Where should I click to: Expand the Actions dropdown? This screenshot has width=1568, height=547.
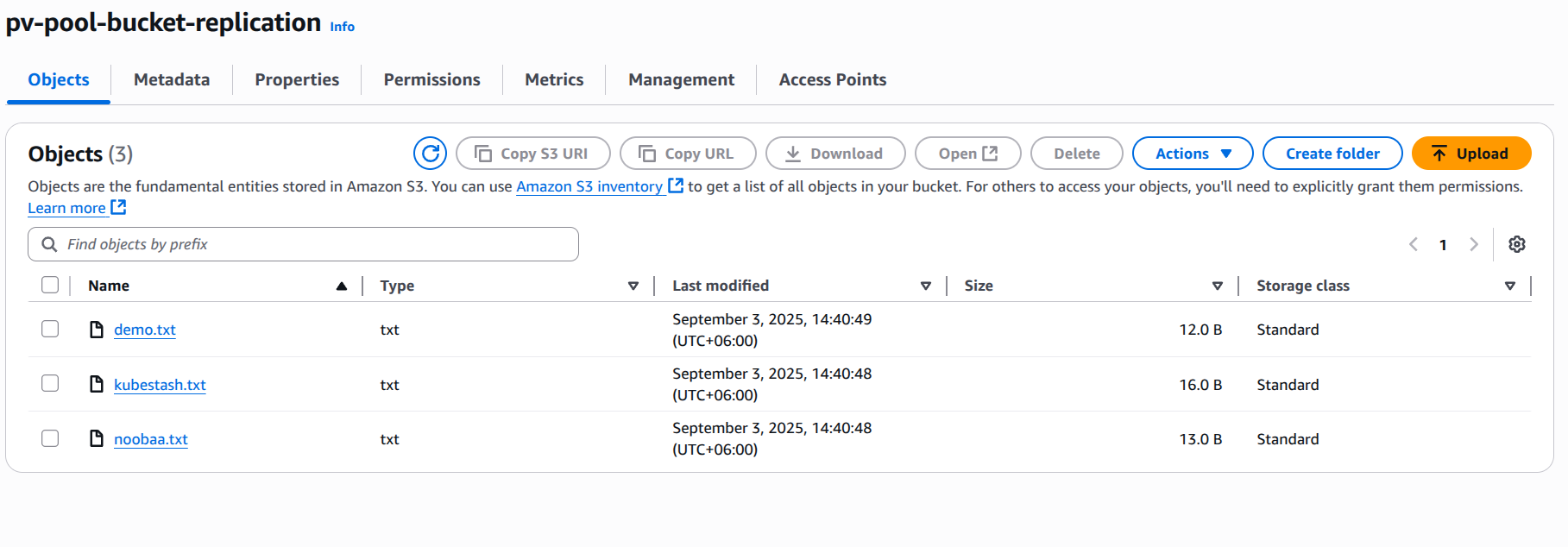tap(1192, 154)
